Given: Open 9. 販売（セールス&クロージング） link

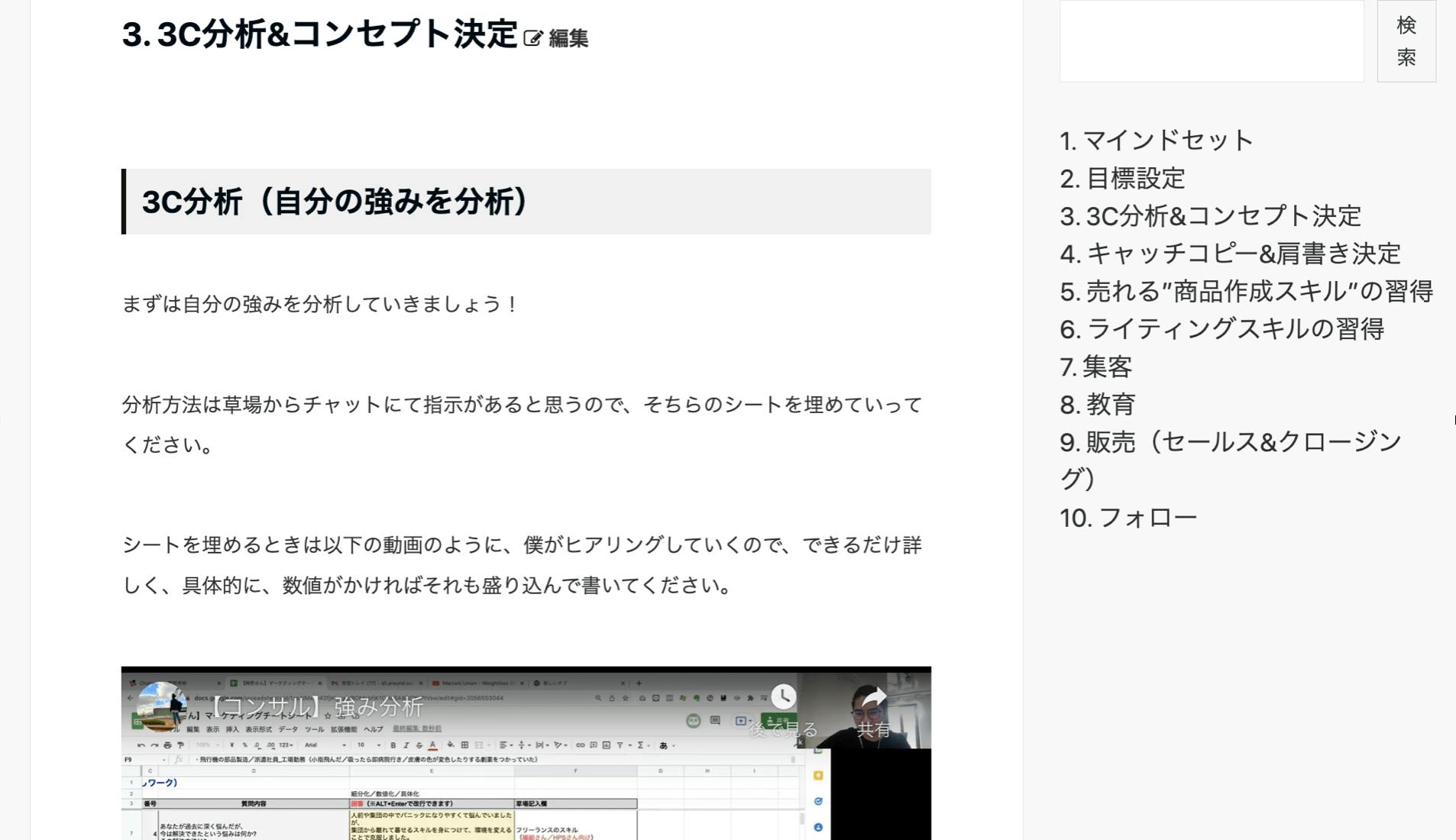Looking at the screenshot, I should click(x=1230, y=443).
